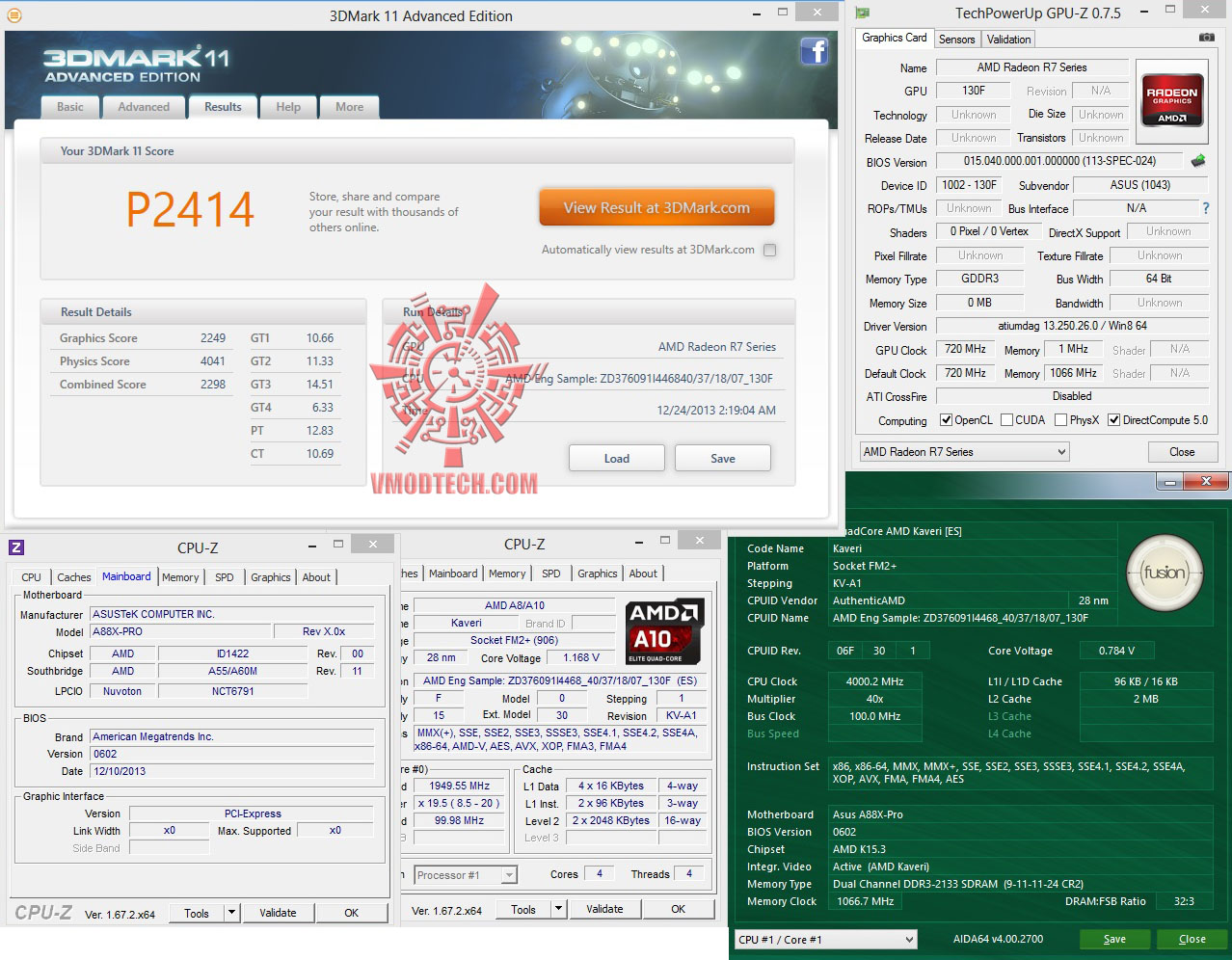Open the AMD Radeon R7 Series dropdown

point(964,452)
